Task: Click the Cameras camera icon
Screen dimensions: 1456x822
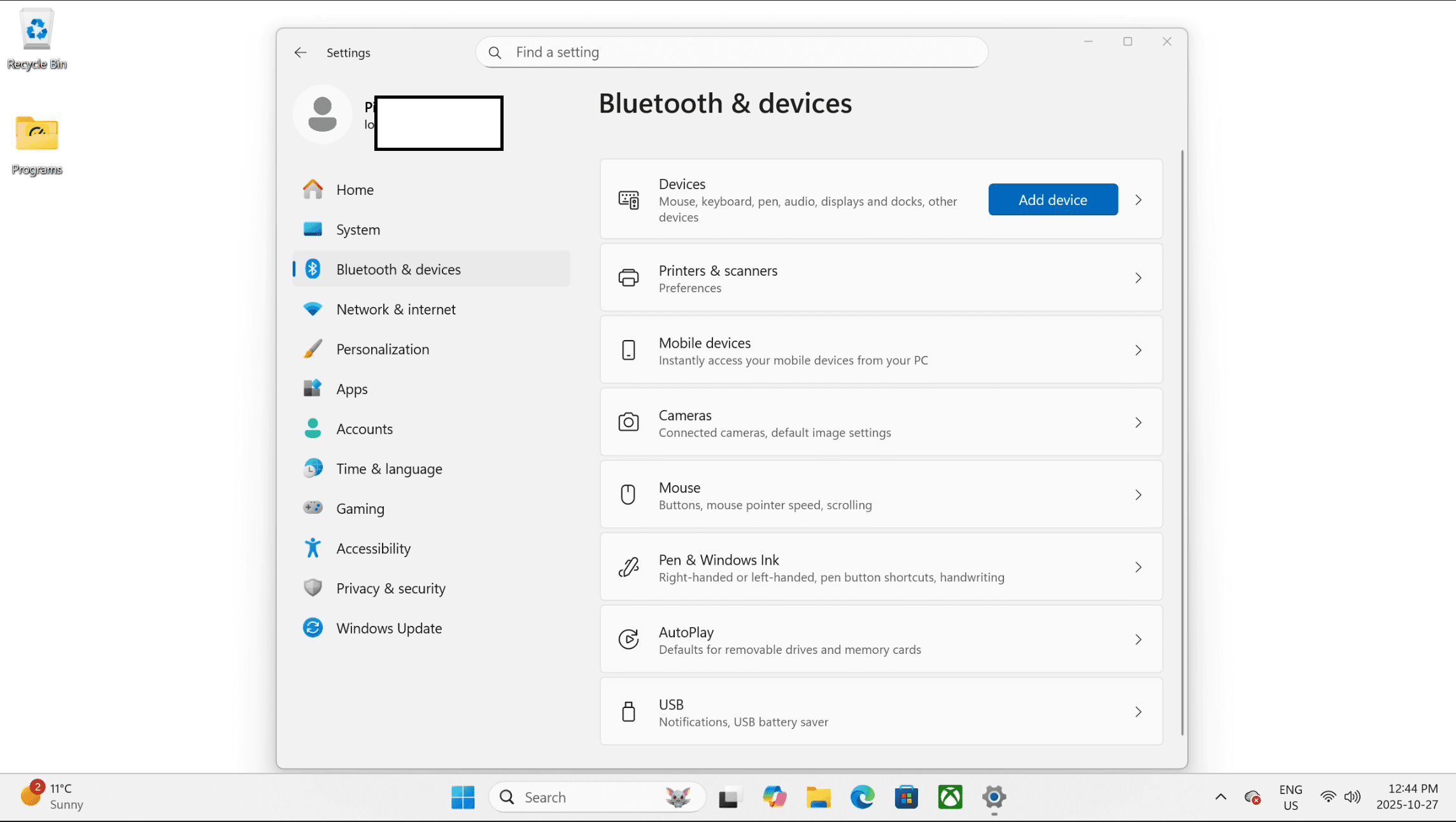Action: click(x=628, y=423)
